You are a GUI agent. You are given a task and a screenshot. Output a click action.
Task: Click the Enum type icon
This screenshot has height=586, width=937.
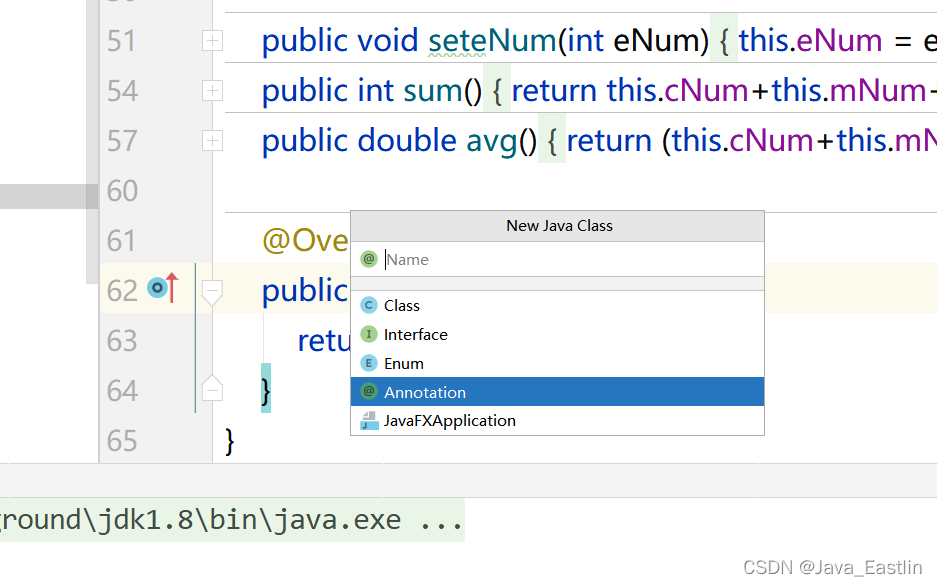(369, 363)
